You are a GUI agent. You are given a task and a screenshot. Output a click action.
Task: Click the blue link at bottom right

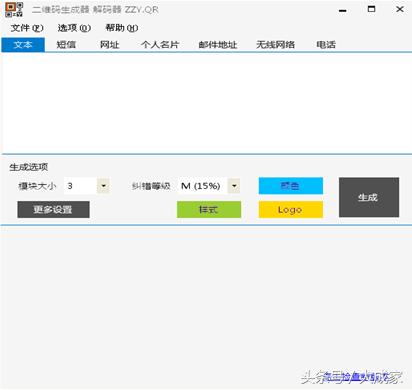[x=357, y=377]
